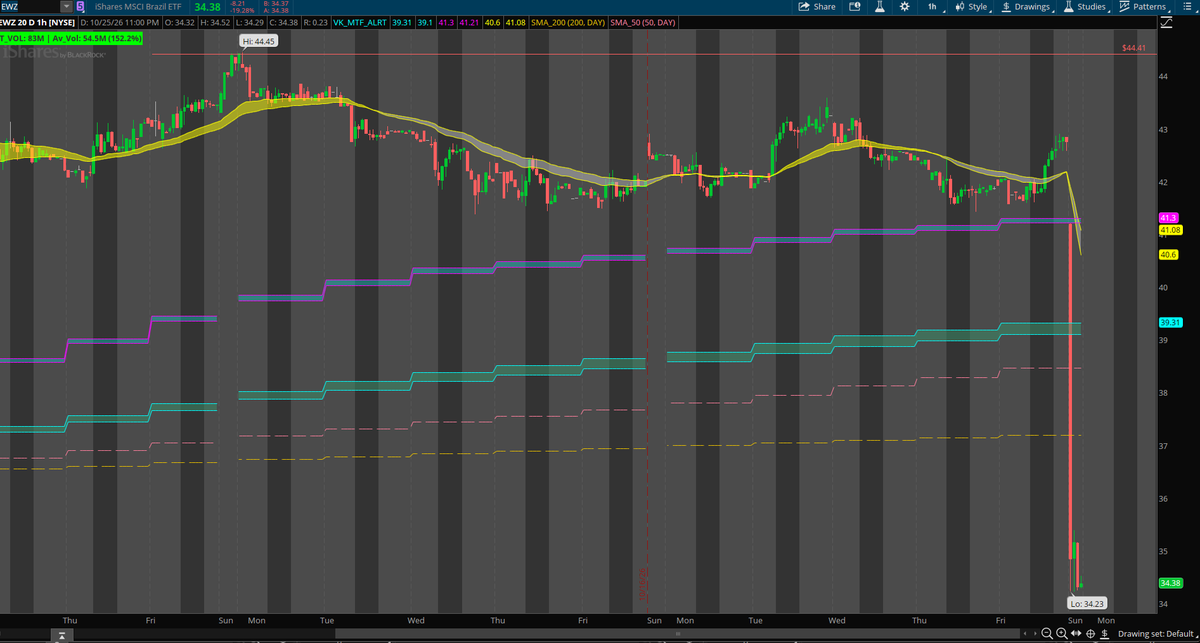Click the C: 34.38 close value
This screenshot has width=1200, height=643.
coord(284,22)
